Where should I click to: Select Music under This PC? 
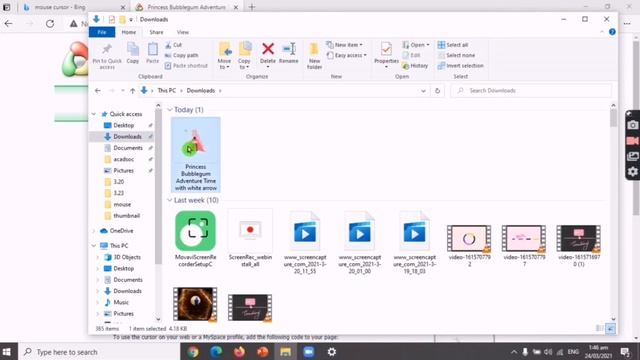click(x=121, y=302)
